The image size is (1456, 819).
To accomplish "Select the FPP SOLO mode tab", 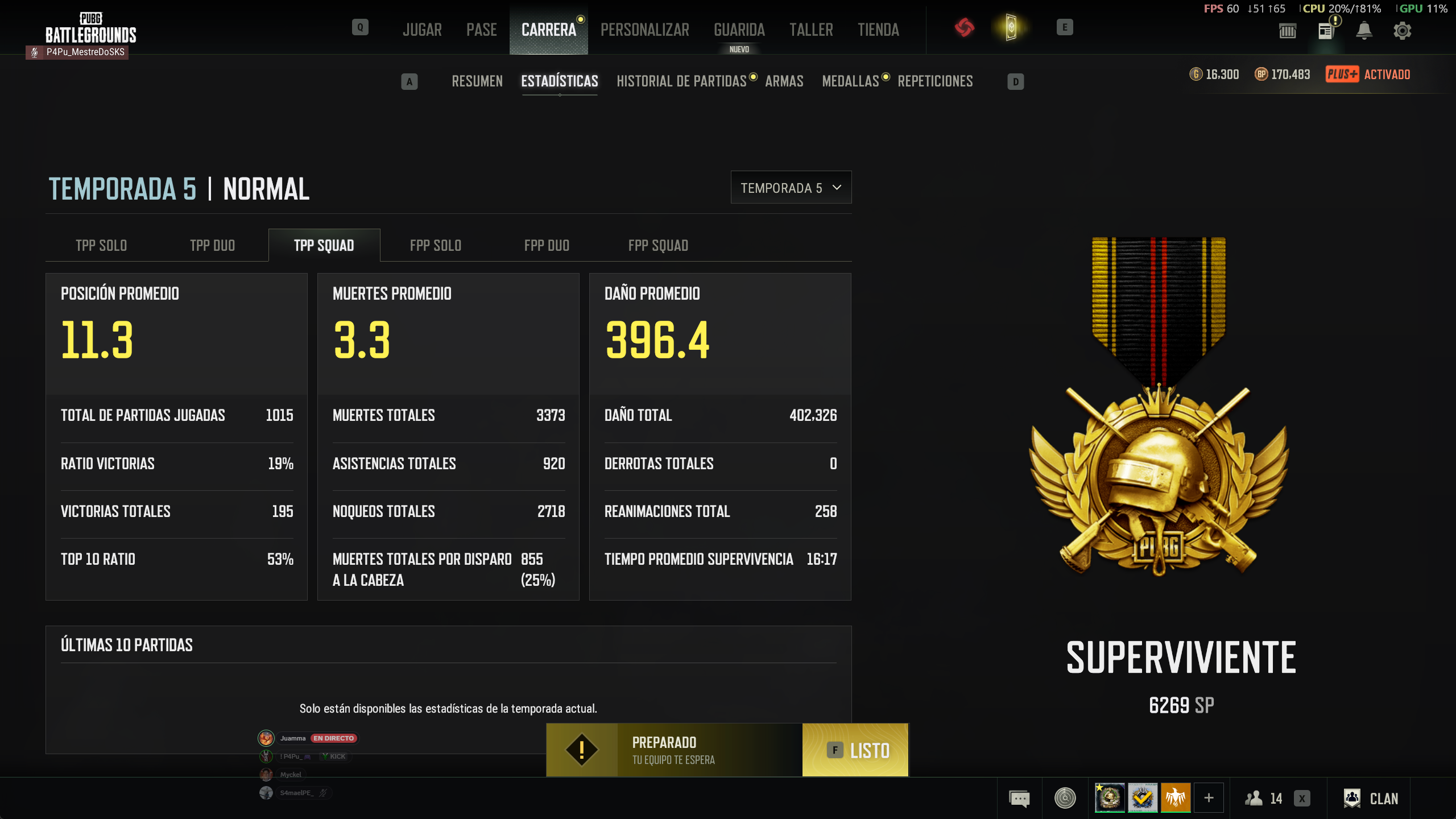I will click(x=436, y=246).
